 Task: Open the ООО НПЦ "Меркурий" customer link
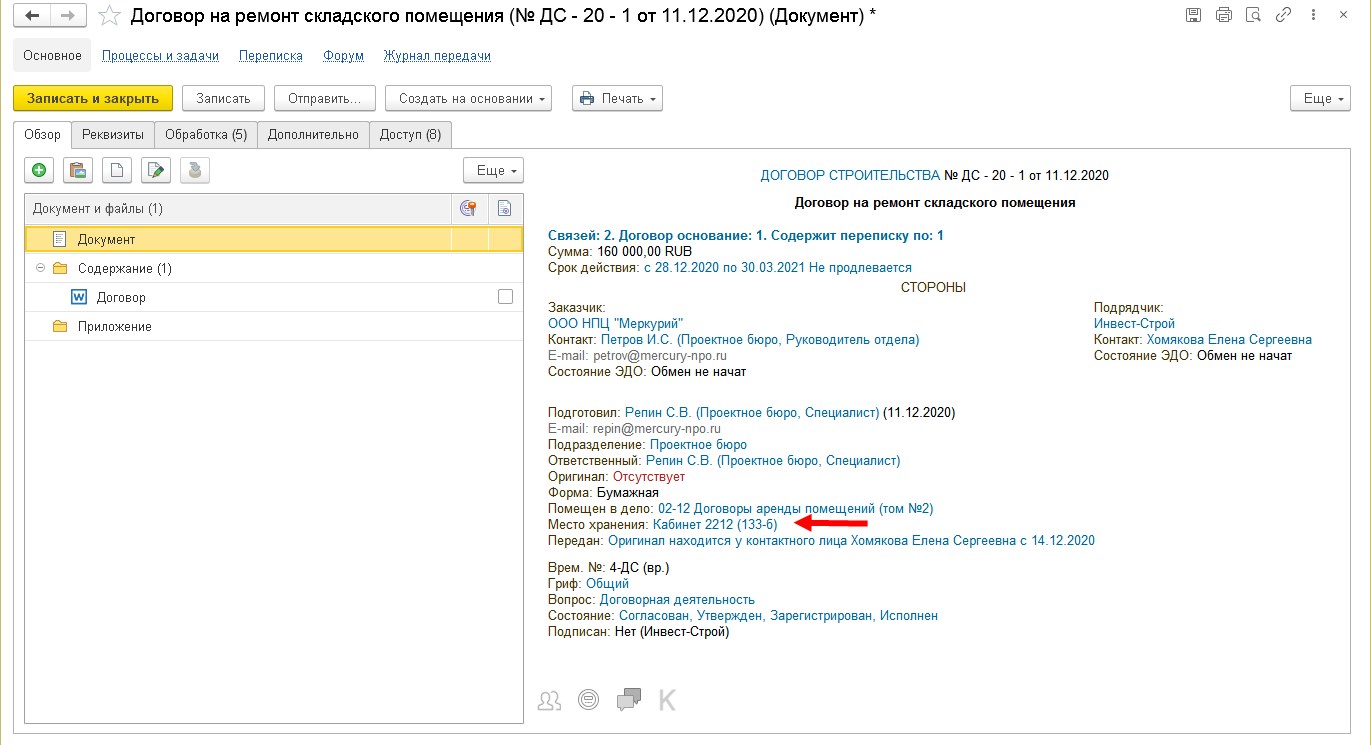pyautogui.click(x=616, y=324)
